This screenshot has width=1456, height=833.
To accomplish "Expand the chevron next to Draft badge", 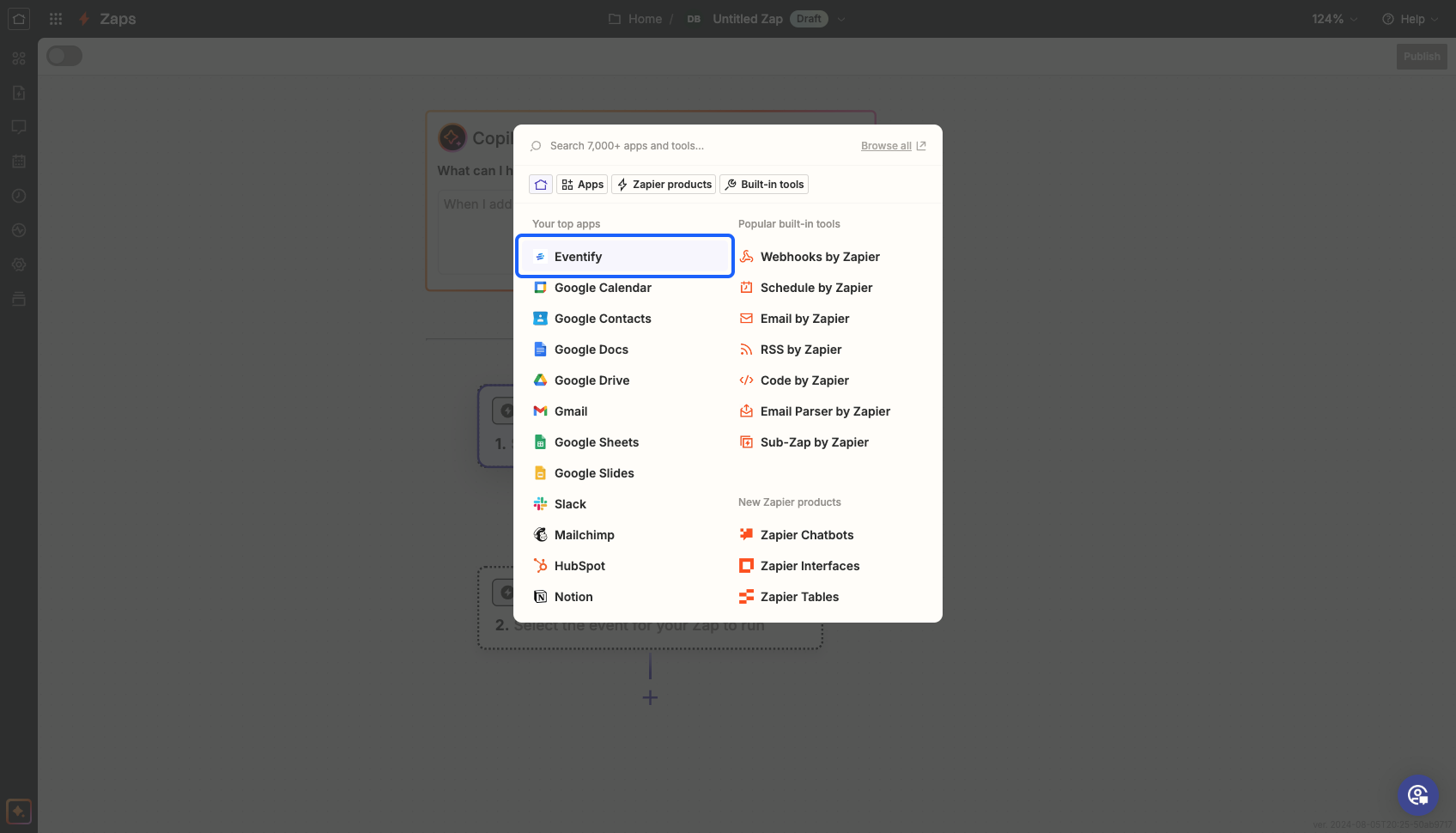I will click(841, 19).
